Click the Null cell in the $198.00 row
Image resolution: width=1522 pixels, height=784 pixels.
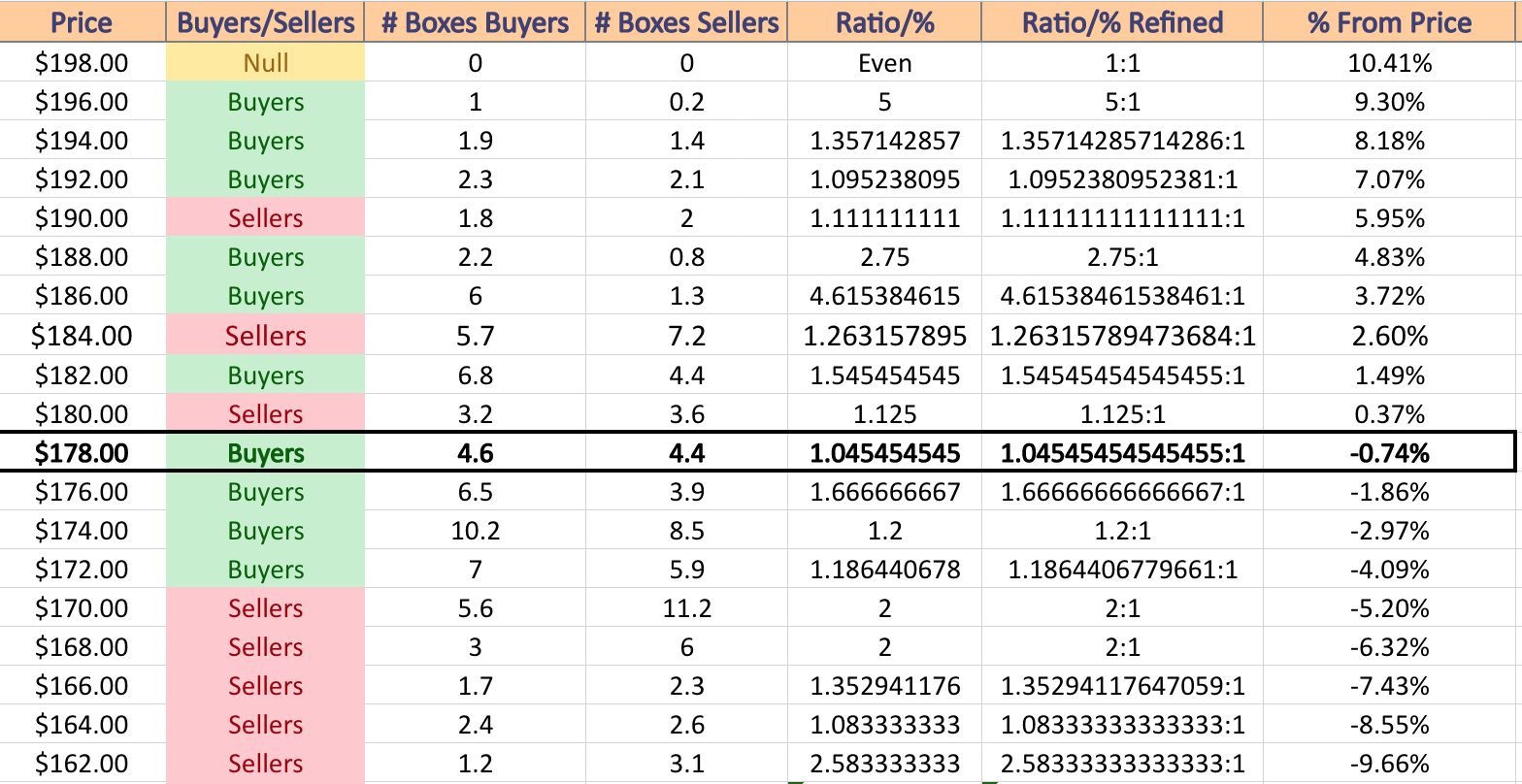click(x=265, y=63)
